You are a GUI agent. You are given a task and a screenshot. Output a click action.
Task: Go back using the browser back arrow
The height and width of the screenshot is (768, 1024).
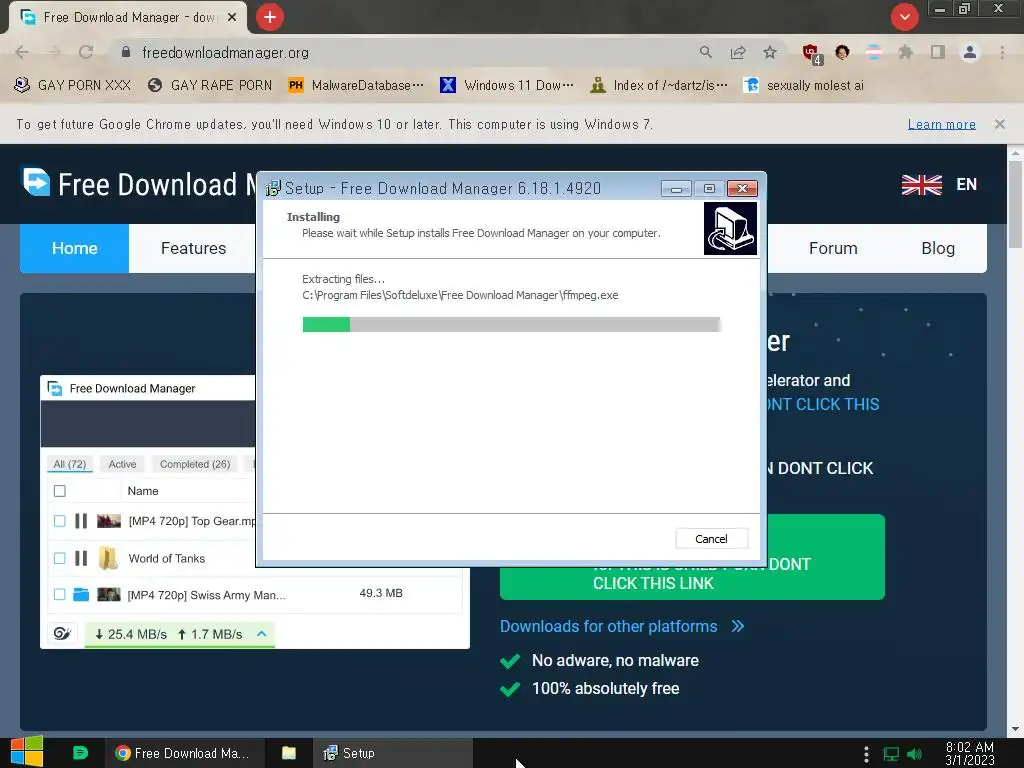point(22,52)
